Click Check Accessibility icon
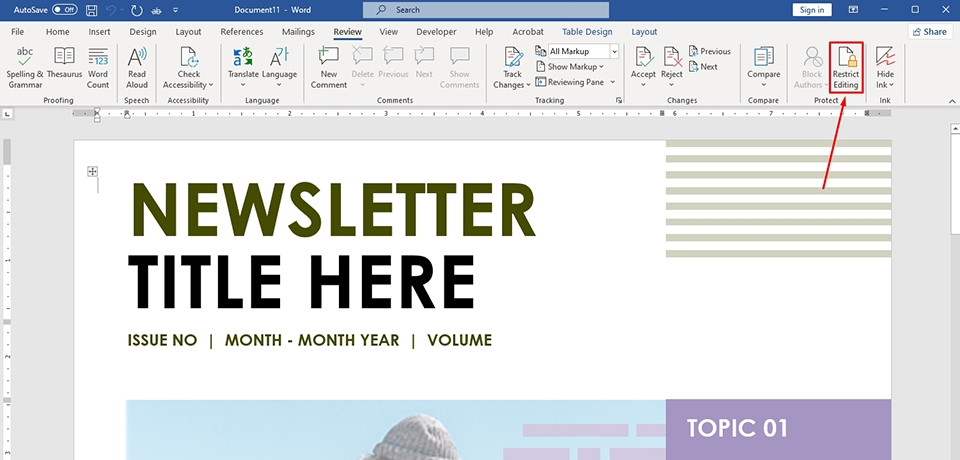This screenshot has width=960, height=460. point(189,57)
